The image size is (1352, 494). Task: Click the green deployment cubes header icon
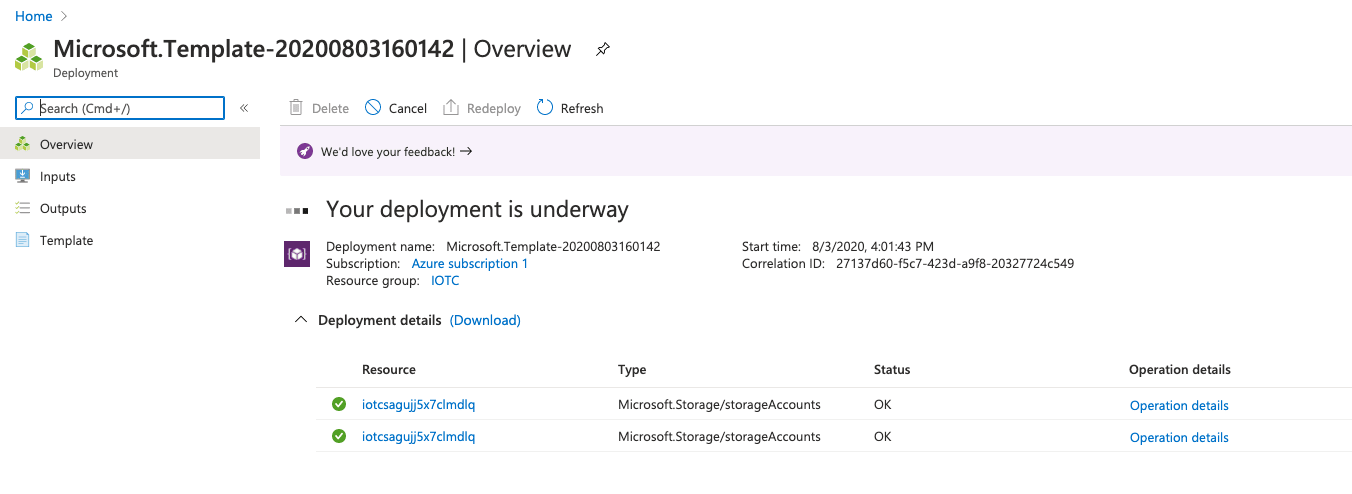(x=29, y=56)
